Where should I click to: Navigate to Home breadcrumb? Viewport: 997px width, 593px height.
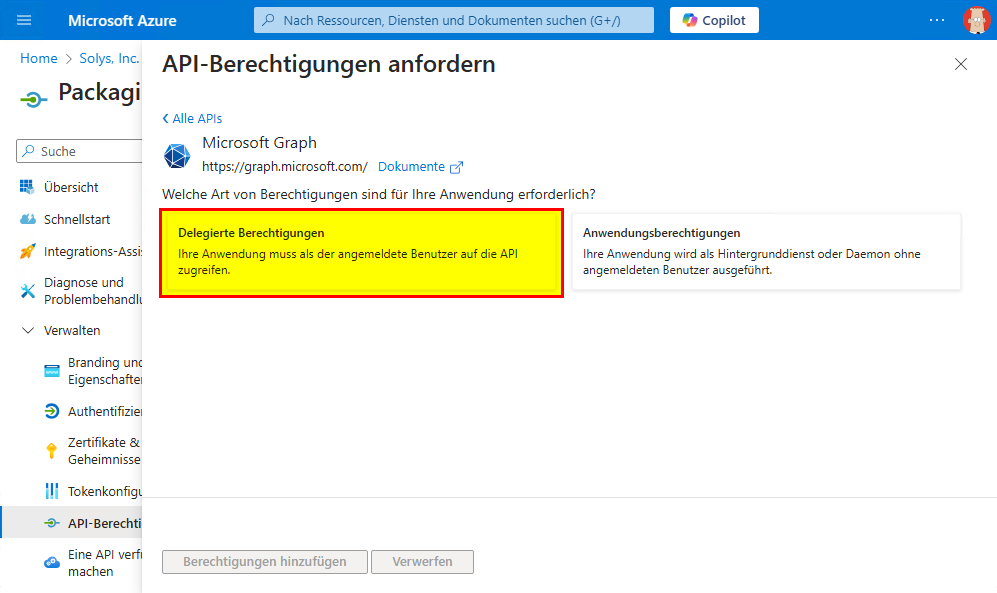coord(39,58)
